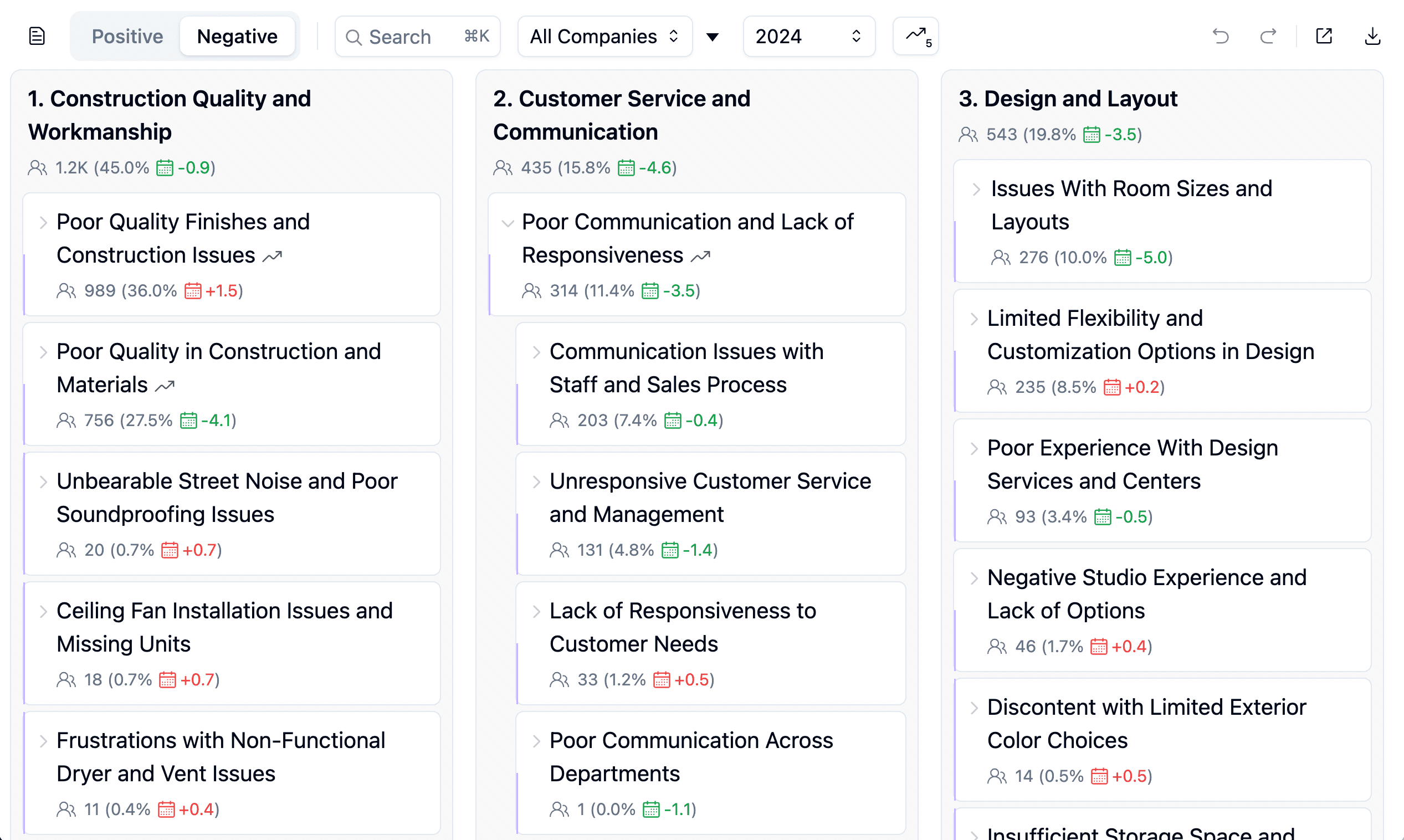The width and height of the screenshot is (1404, 840).
Task: Open the Design and Layout category heading
Action: 1067,99
